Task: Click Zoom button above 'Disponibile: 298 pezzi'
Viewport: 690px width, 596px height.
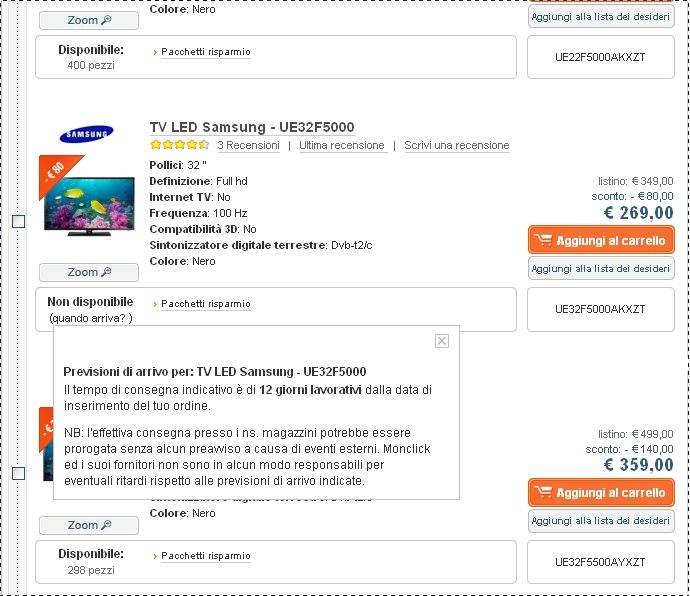Action: pyautogui.click(x=89, y=525)
